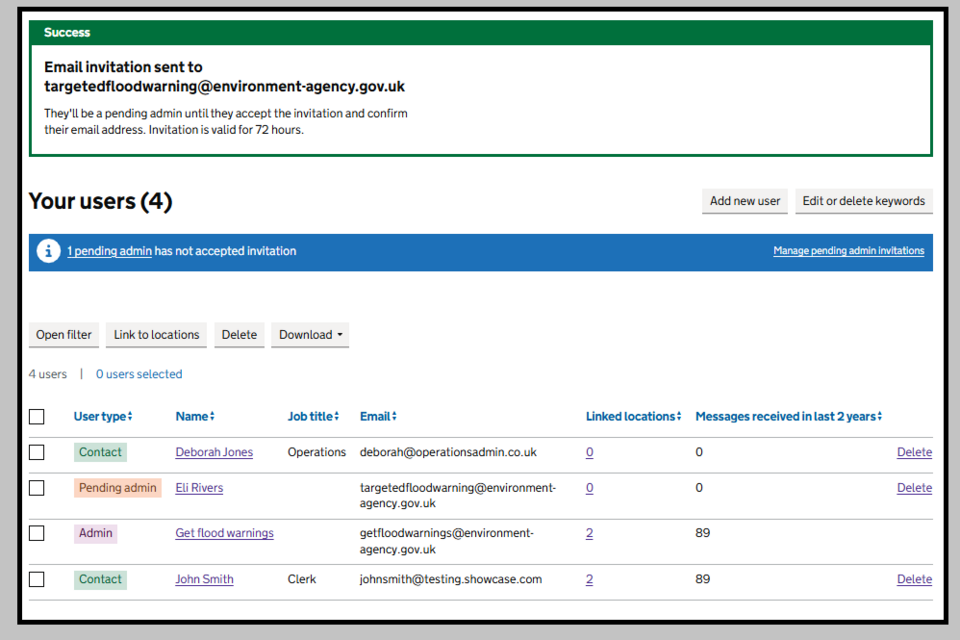Toggle the select-all users checkbox
The width and height of the screenshot is (960, 640).
(x=37, y=417)
